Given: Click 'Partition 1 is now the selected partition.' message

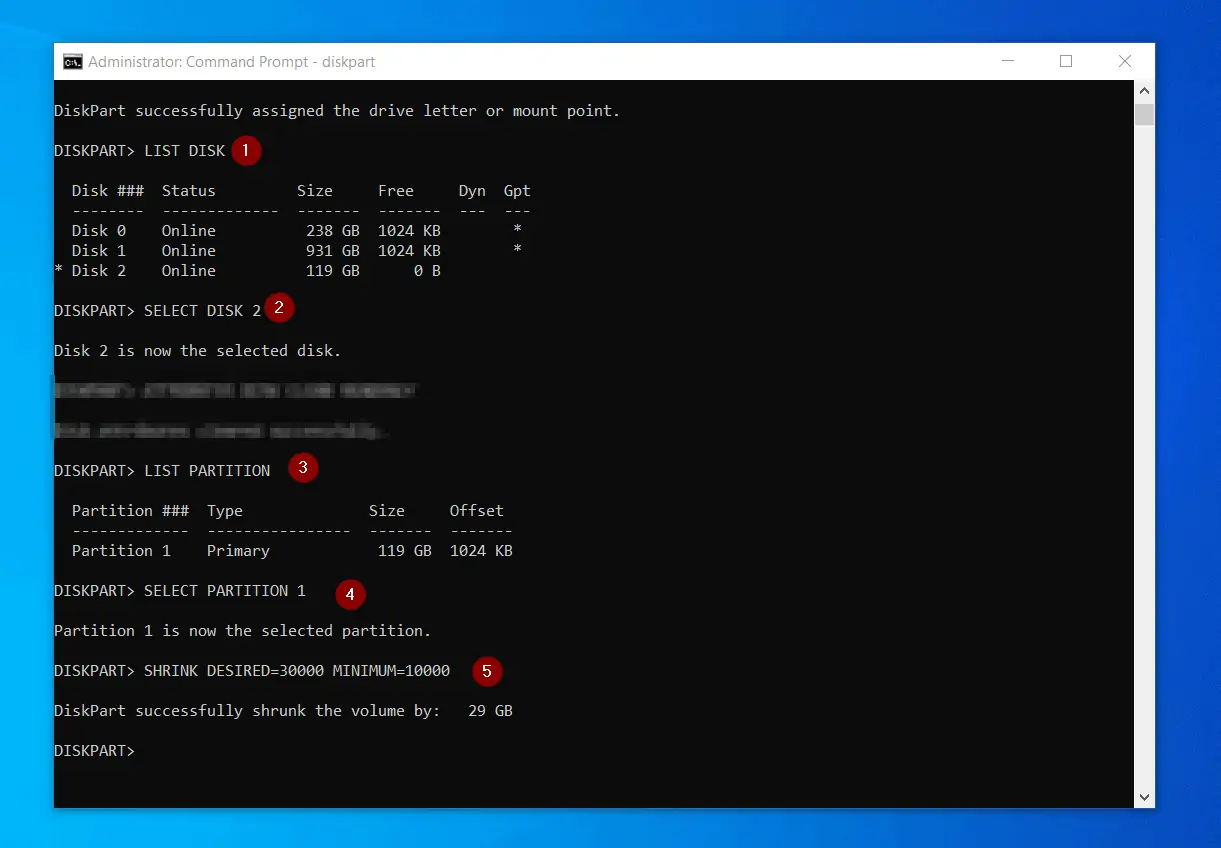Looking at the screenshot, I should (243, 631).
